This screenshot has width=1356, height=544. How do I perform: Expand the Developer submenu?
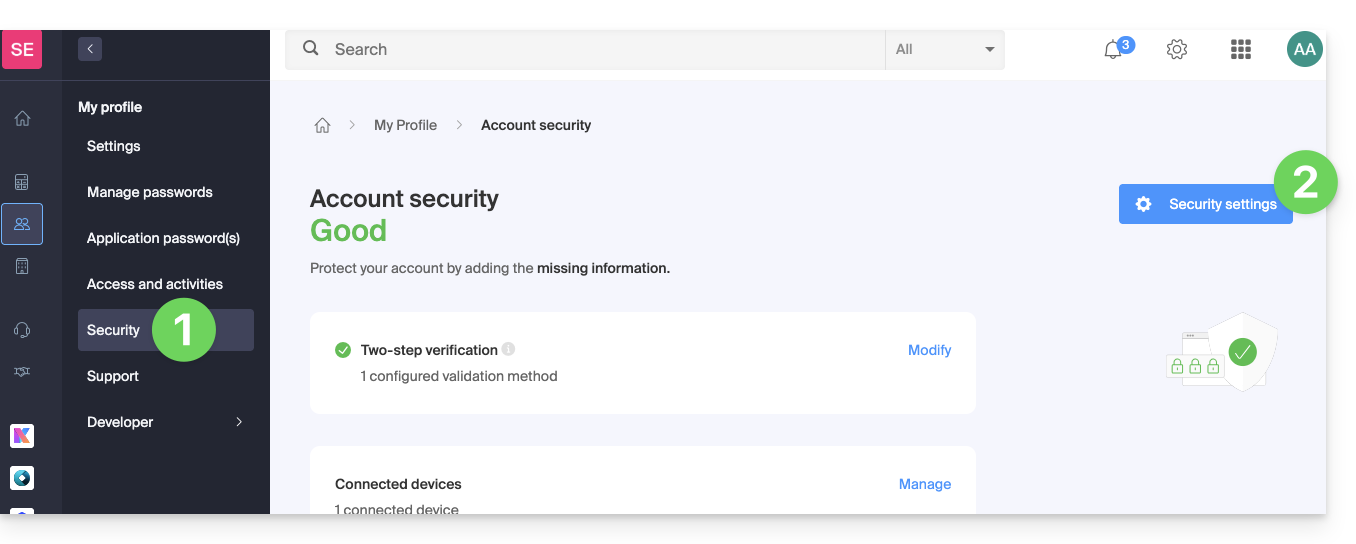(238, 422)
